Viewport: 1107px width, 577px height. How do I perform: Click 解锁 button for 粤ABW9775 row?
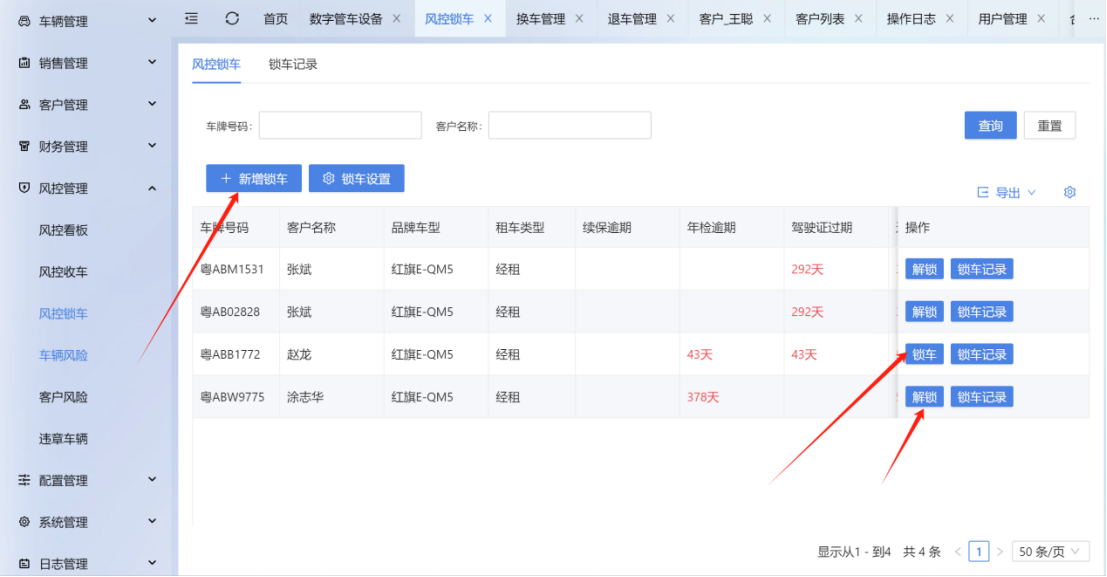coord(923,397)
